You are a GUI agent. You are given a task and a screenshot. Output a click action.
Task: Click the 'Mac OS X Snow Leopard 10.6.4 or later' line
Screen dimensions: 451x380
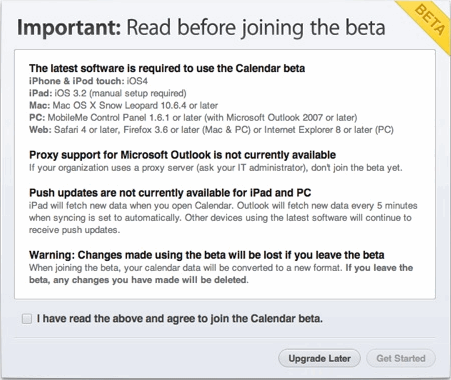[123, 106]
